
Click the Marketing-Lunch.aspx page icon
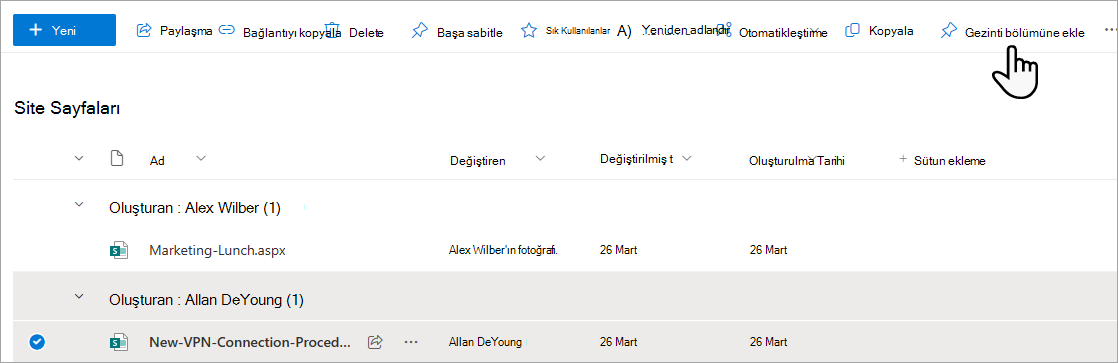pos(118,250)
